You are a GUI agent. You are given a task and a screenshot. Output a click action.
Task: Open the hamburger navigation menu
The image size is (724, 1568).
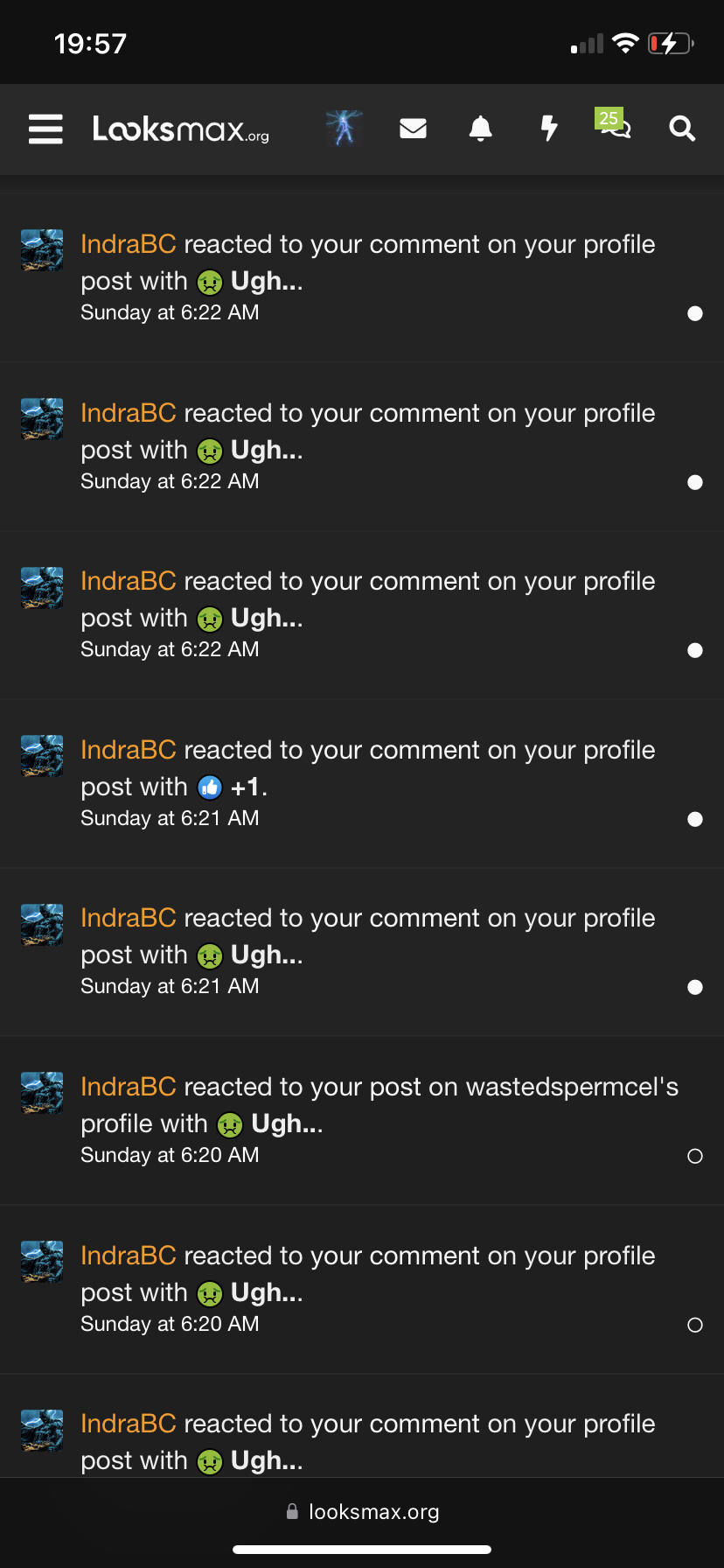[45, 129]
